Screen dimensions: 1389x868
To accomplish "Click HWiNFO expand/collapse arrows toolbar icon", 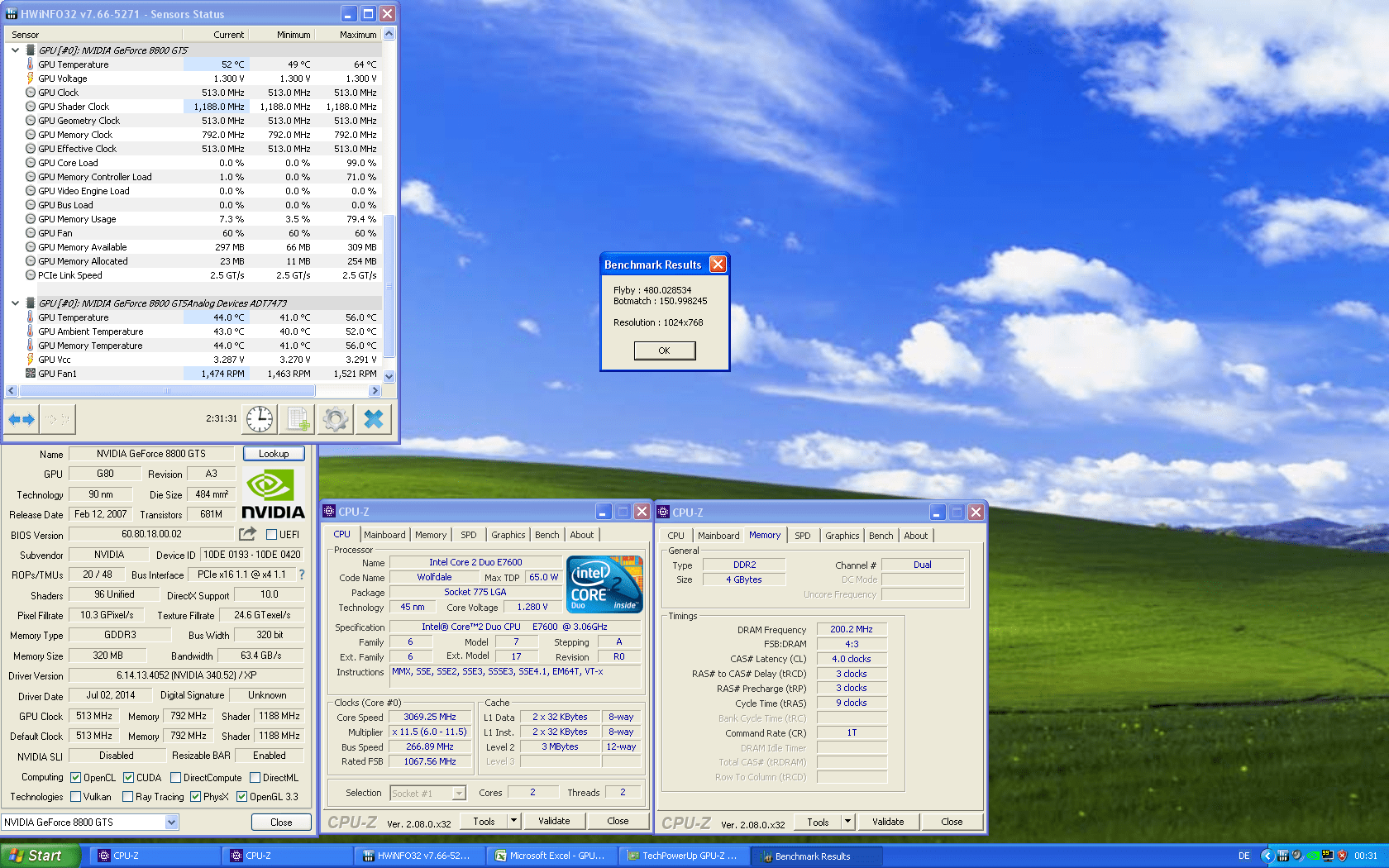I will [21, 419].
